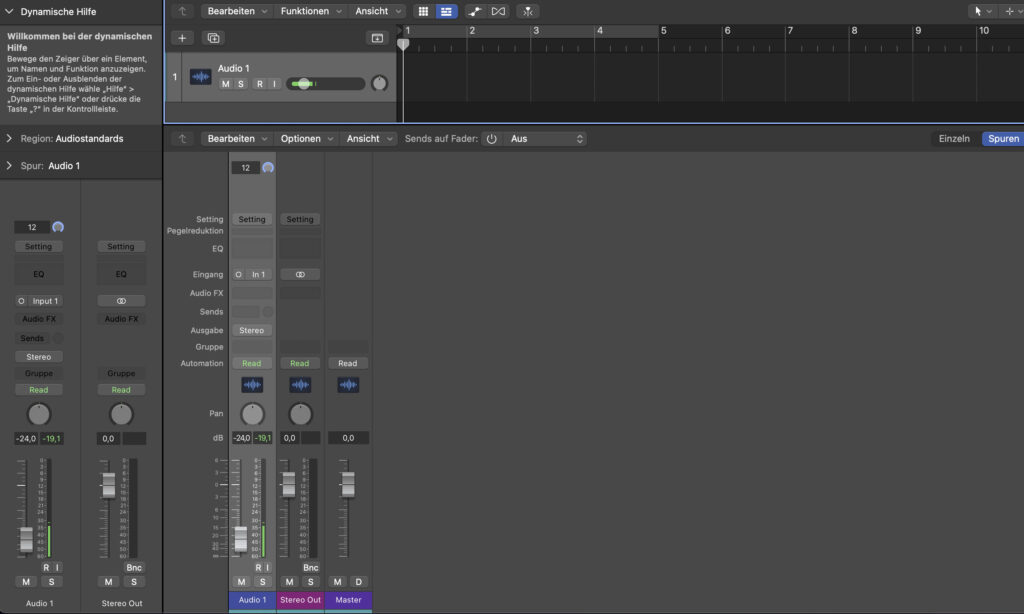Click the blue gain ring in mixer Audio 1 strip
This screenshot has width=1024, height=614.
(268, 168)
